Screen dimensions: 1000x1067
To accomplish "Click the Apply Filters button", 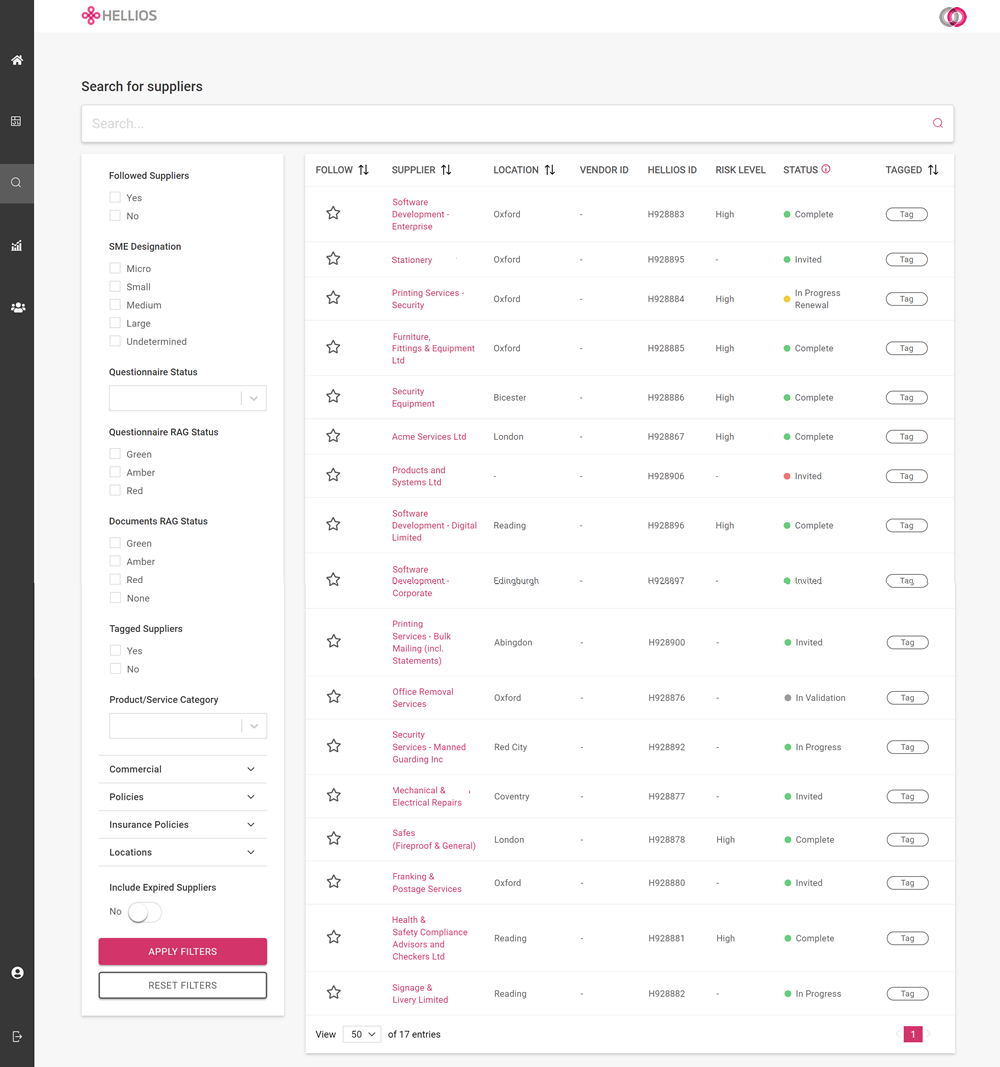I will 182,951.
